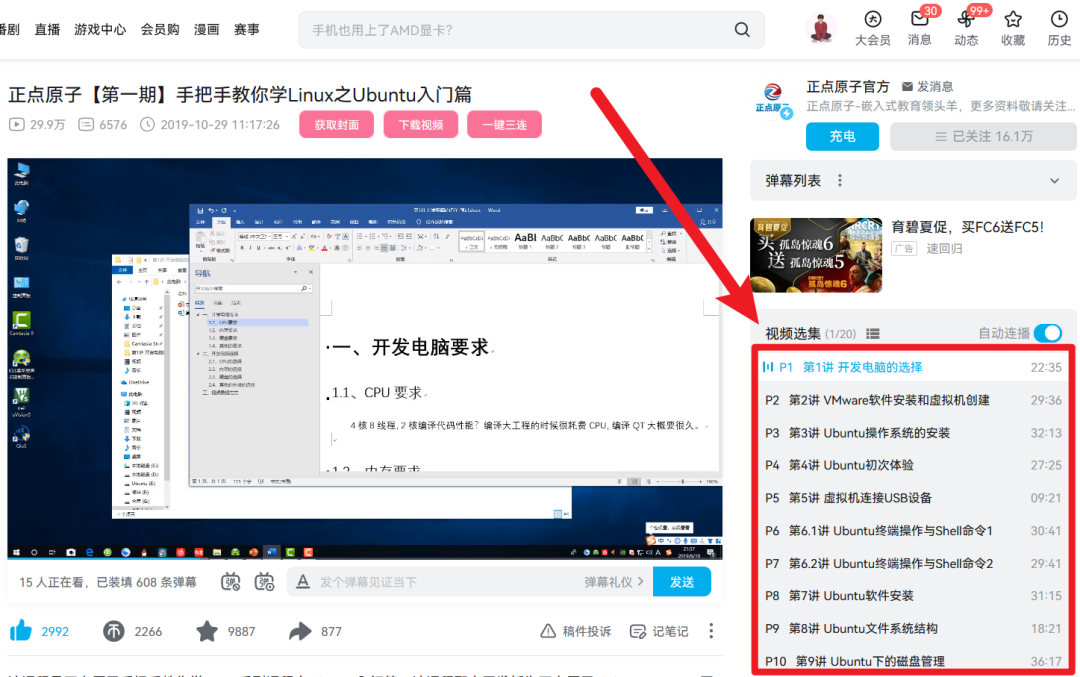
Task: Open 弹幕列表 three-dot options menu
Action: 840,180
